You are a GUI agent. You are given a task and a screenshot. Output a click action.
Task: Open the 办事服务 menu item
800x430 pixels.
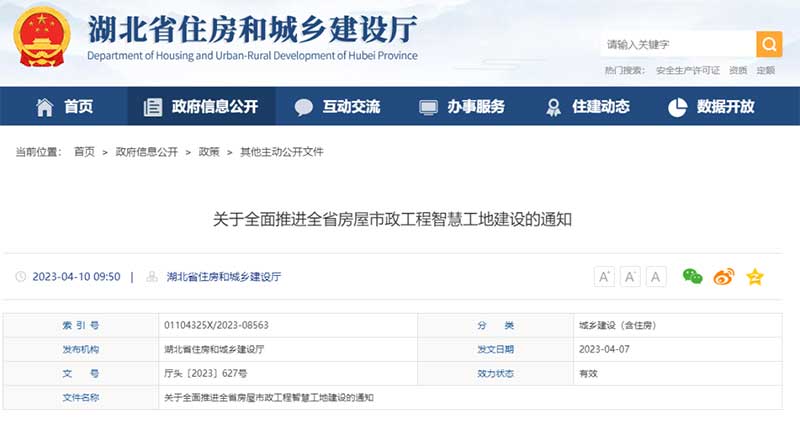click(462, 107)
